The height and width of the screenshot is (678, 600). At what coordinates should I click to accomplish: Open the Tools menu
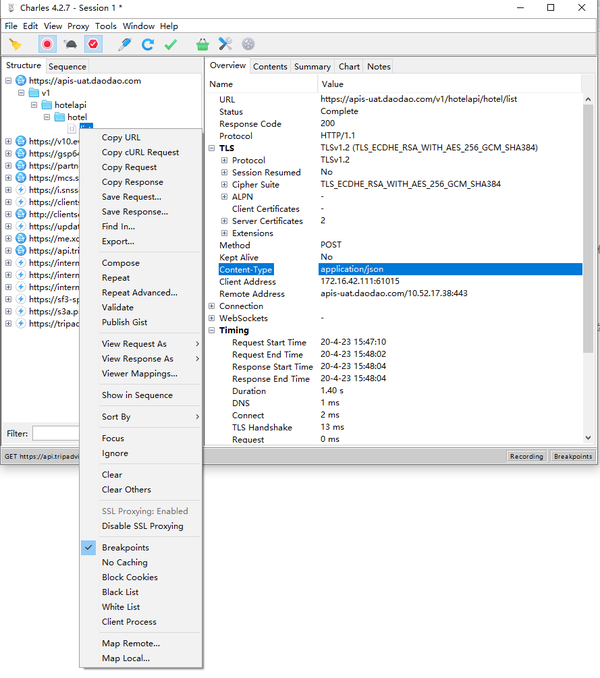pyautogui.click(x=106, y=26)
